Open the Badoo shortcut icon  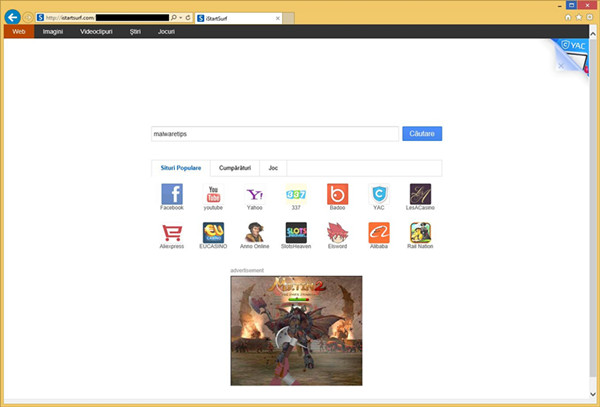[x=338, y=194]
